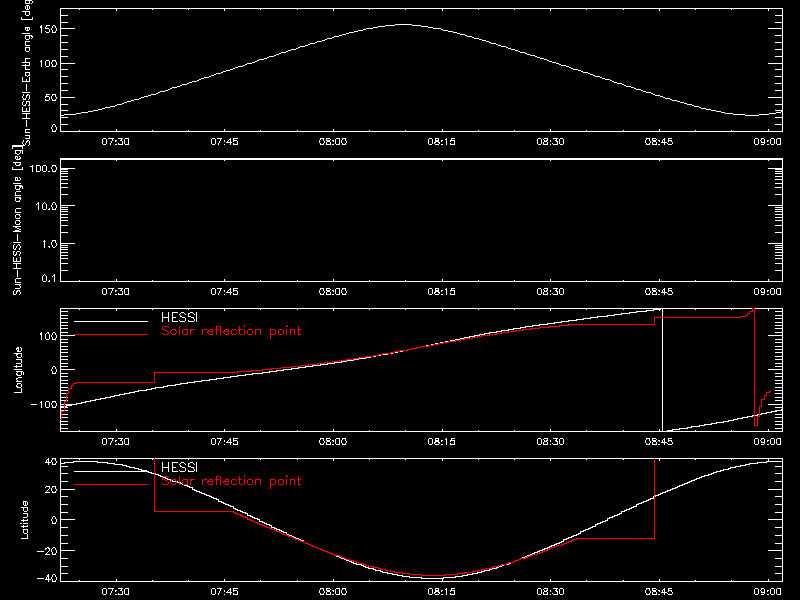The height and width of the screenshot is (600, 800).
Task: Select the HESSI legend label in Longitude plot
Action: [x=179, y=317]
